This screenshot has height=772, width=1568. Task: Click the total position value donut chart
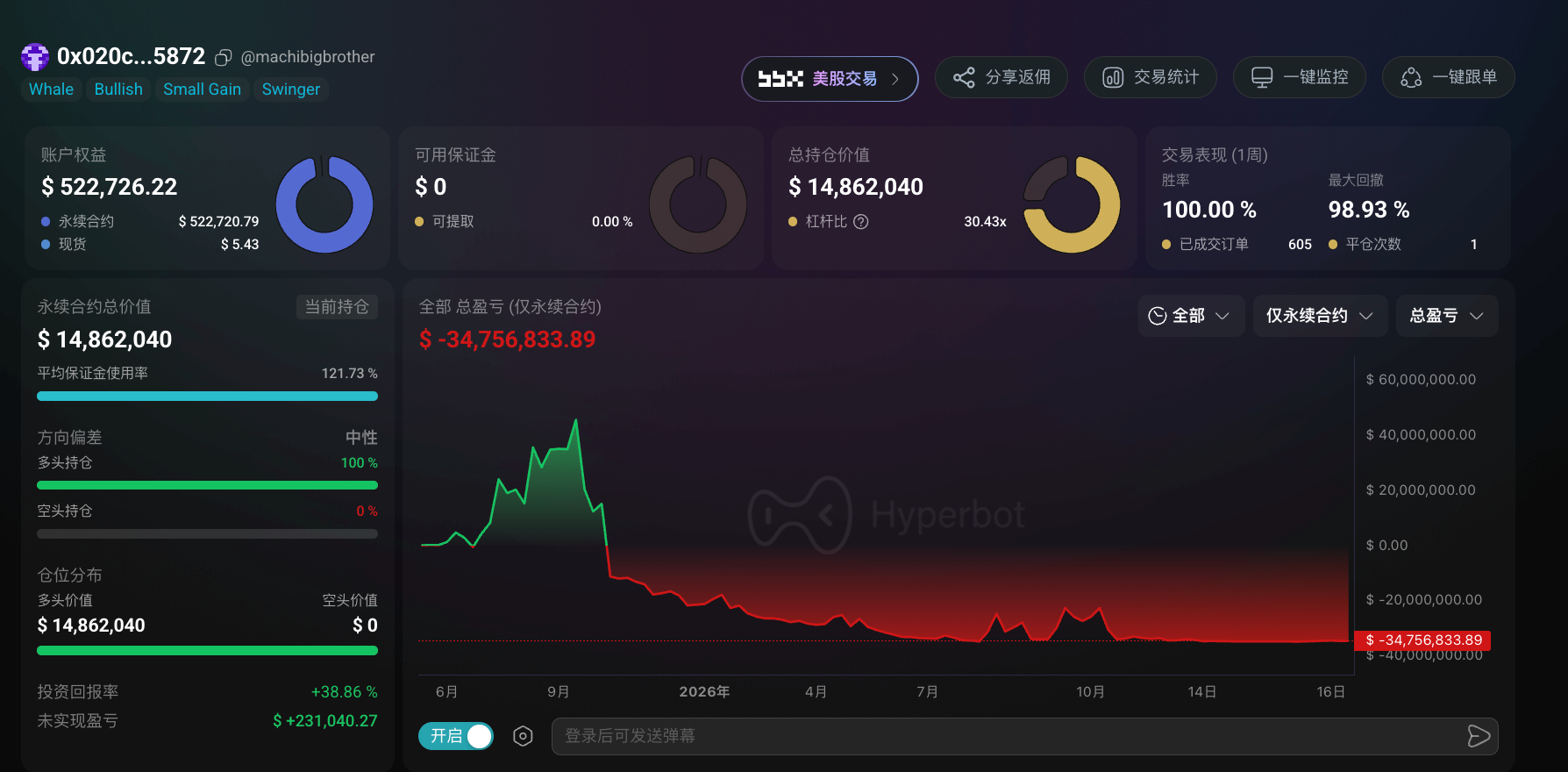1072,205
